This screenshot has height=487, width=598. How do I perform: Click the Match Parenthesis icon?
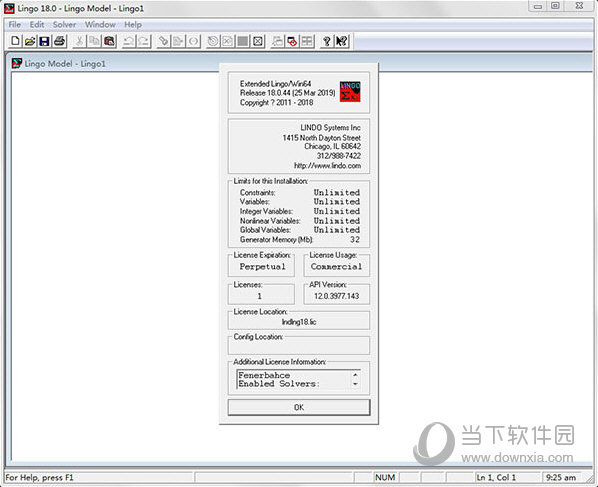(193, 41)
